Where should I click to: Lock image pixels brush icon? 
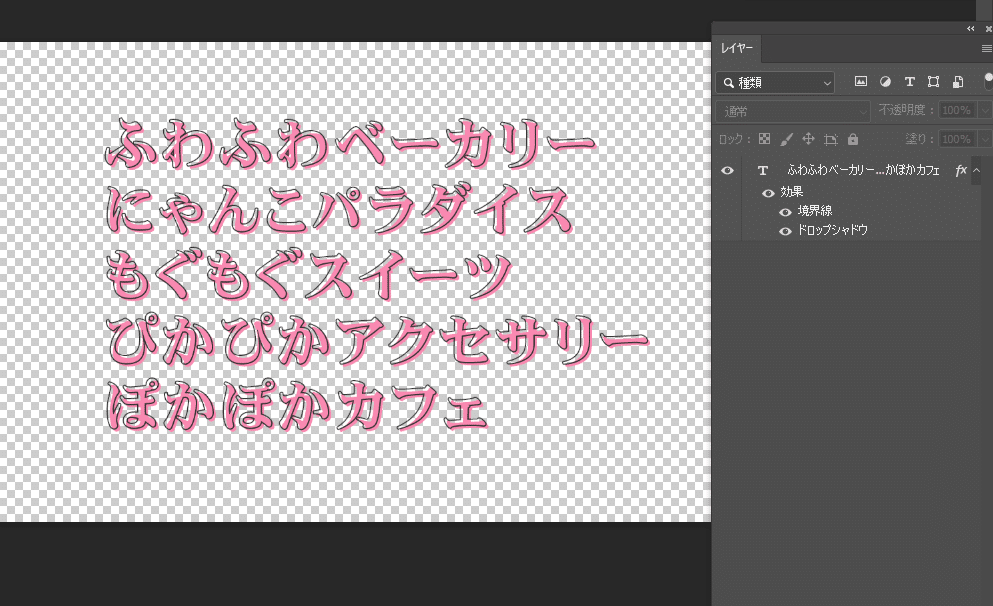787,139
